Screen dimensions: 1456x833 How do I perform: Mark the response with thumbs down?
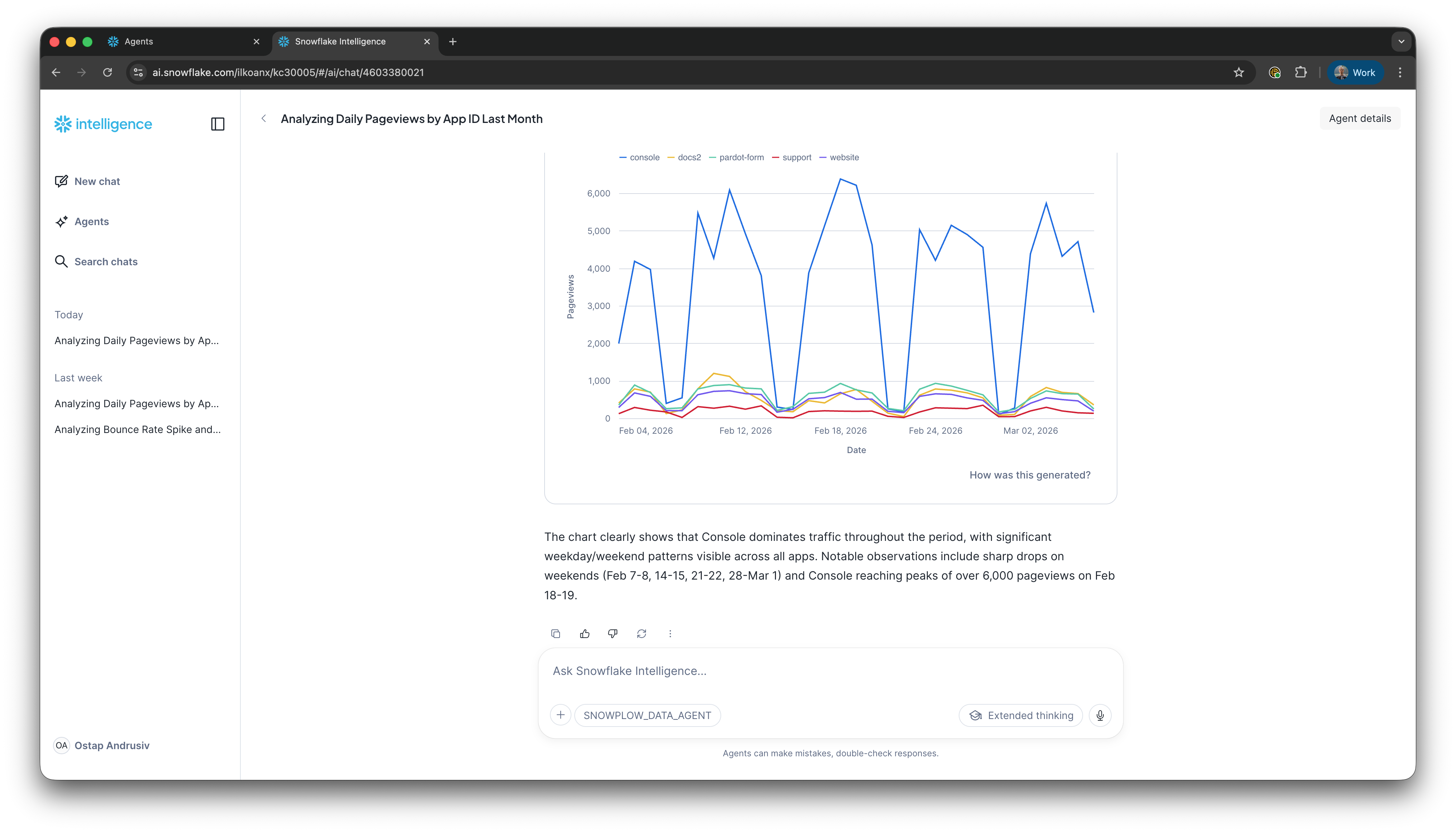point(613,633)
